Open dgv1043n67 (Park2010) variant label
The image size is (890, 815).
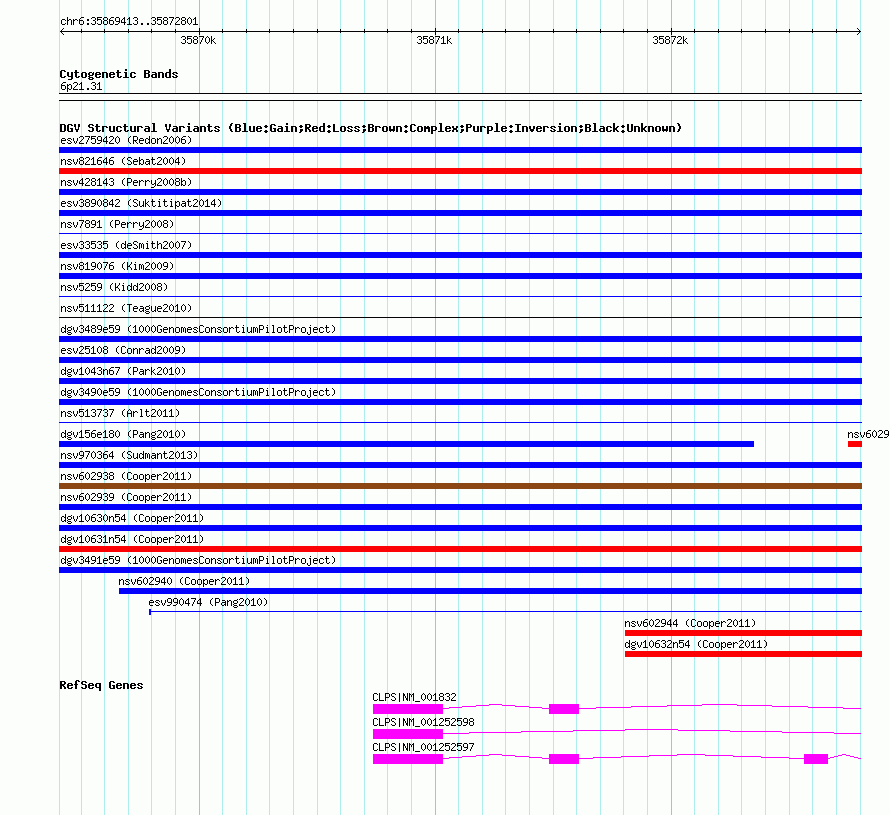click(123, 371)
